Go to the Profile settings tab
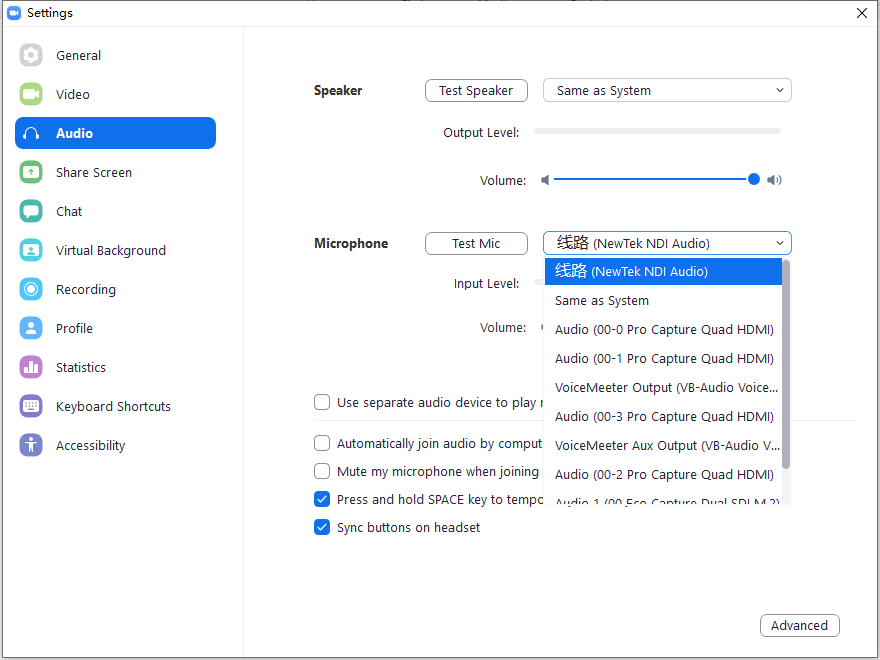880x660 pixels. click(74, 328)
